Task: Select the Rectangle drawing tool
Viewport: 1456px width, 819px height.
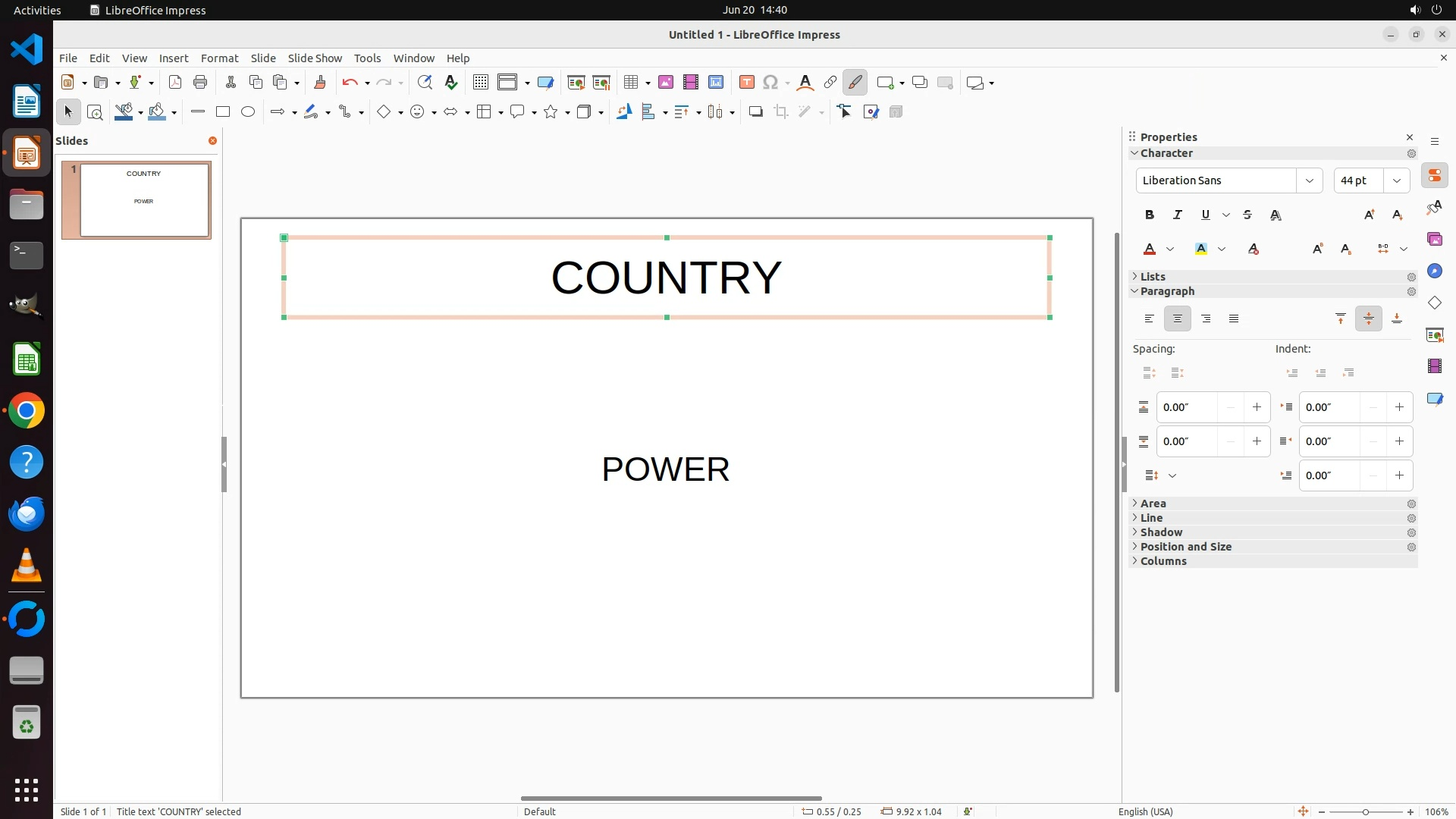Action: 222,112
